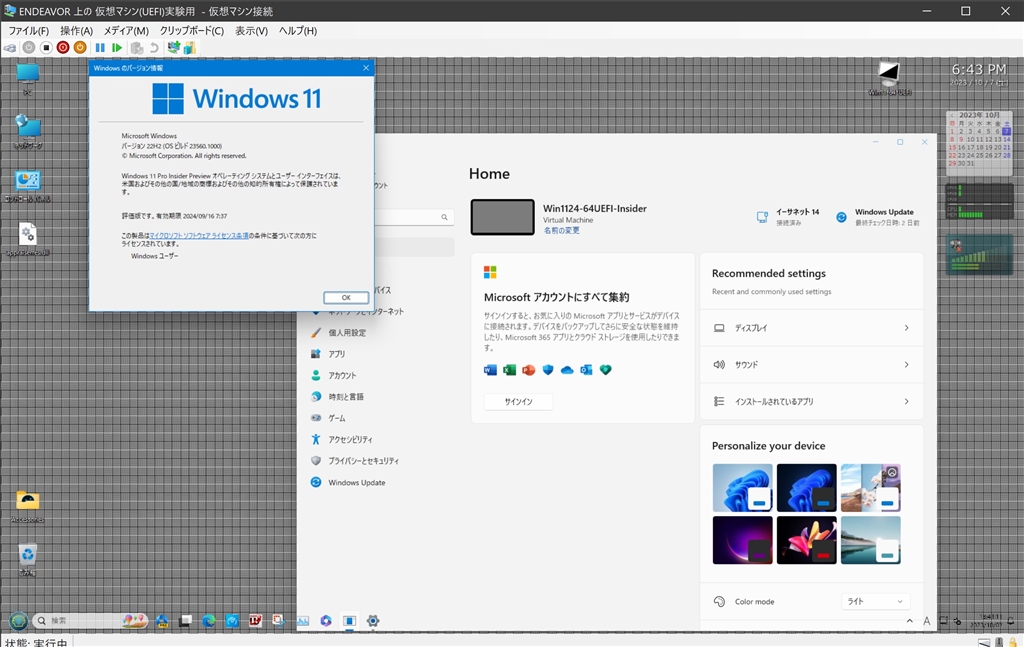Image resolution: width=1024 pixels, height=647 pixels.
Task: Select the purple glow dark theme
Action: click(x=743, y=540)
